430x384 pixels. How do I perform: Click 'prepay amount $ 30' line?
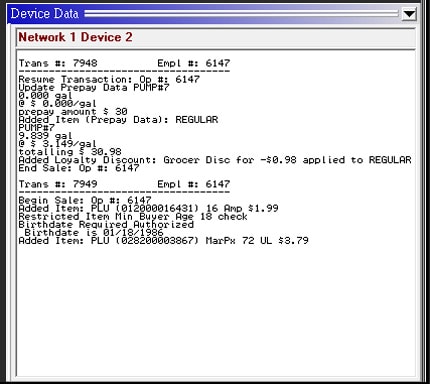click(73, 112)
